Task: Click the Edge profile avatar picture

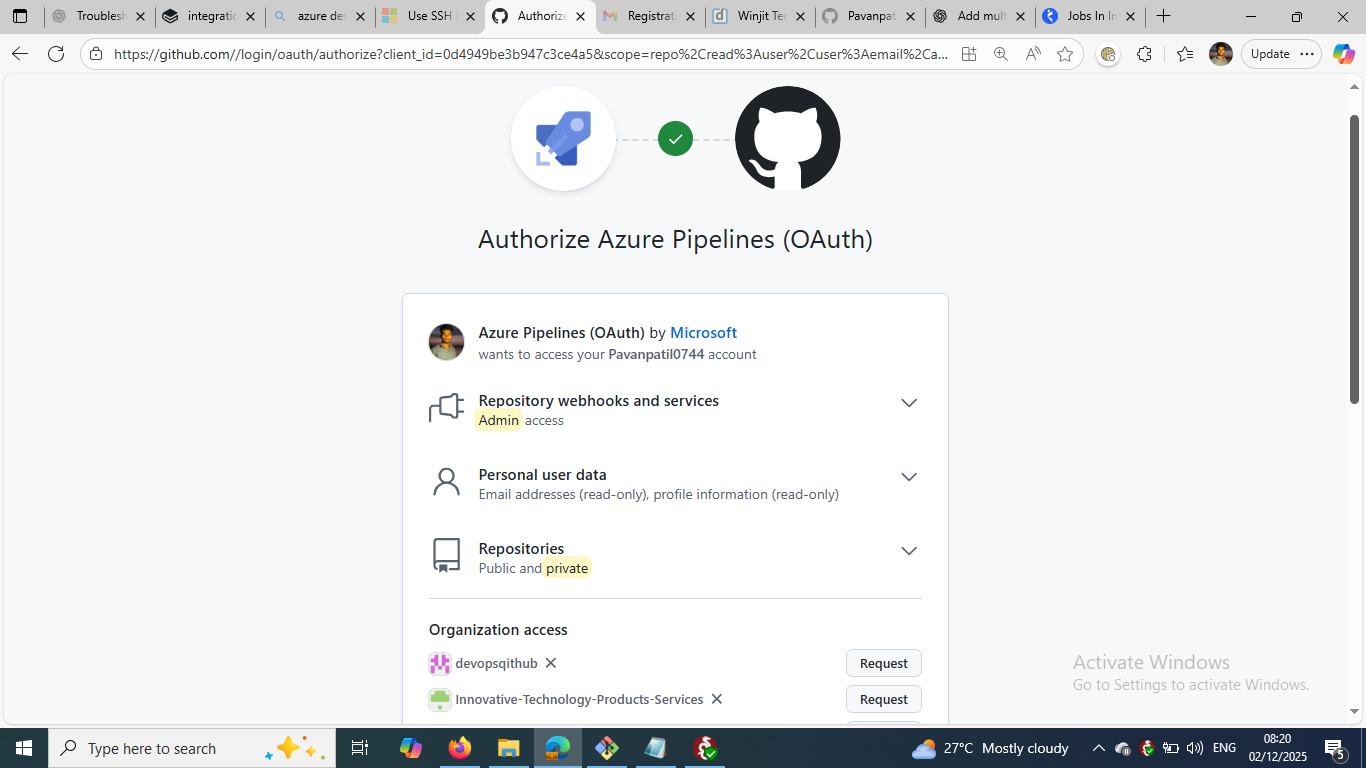Action: (x=1220, y=54)
